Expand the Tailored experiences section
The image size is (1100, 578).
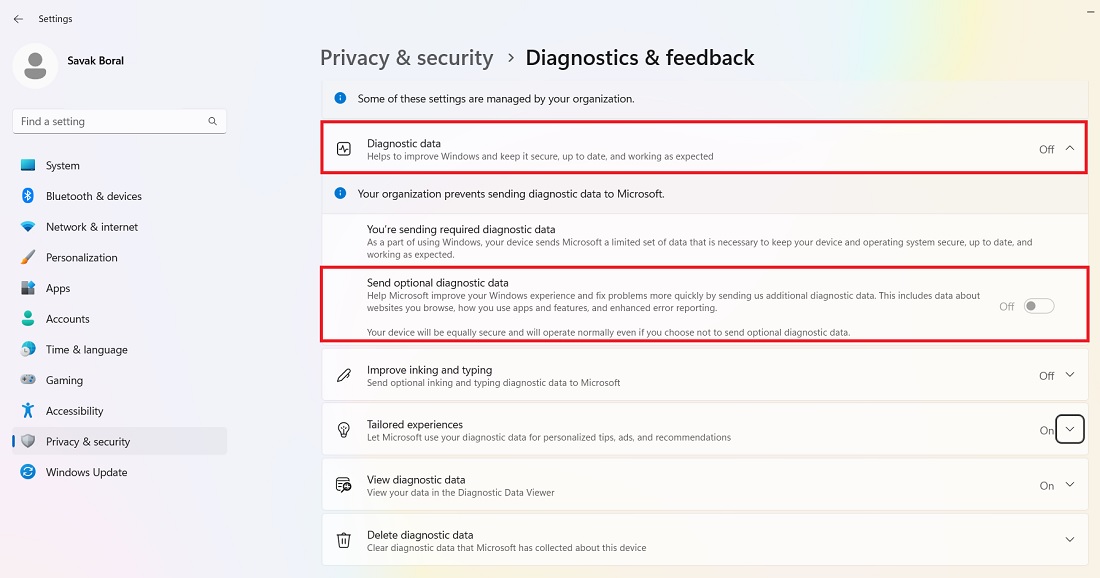click(x=1070, y=429)
